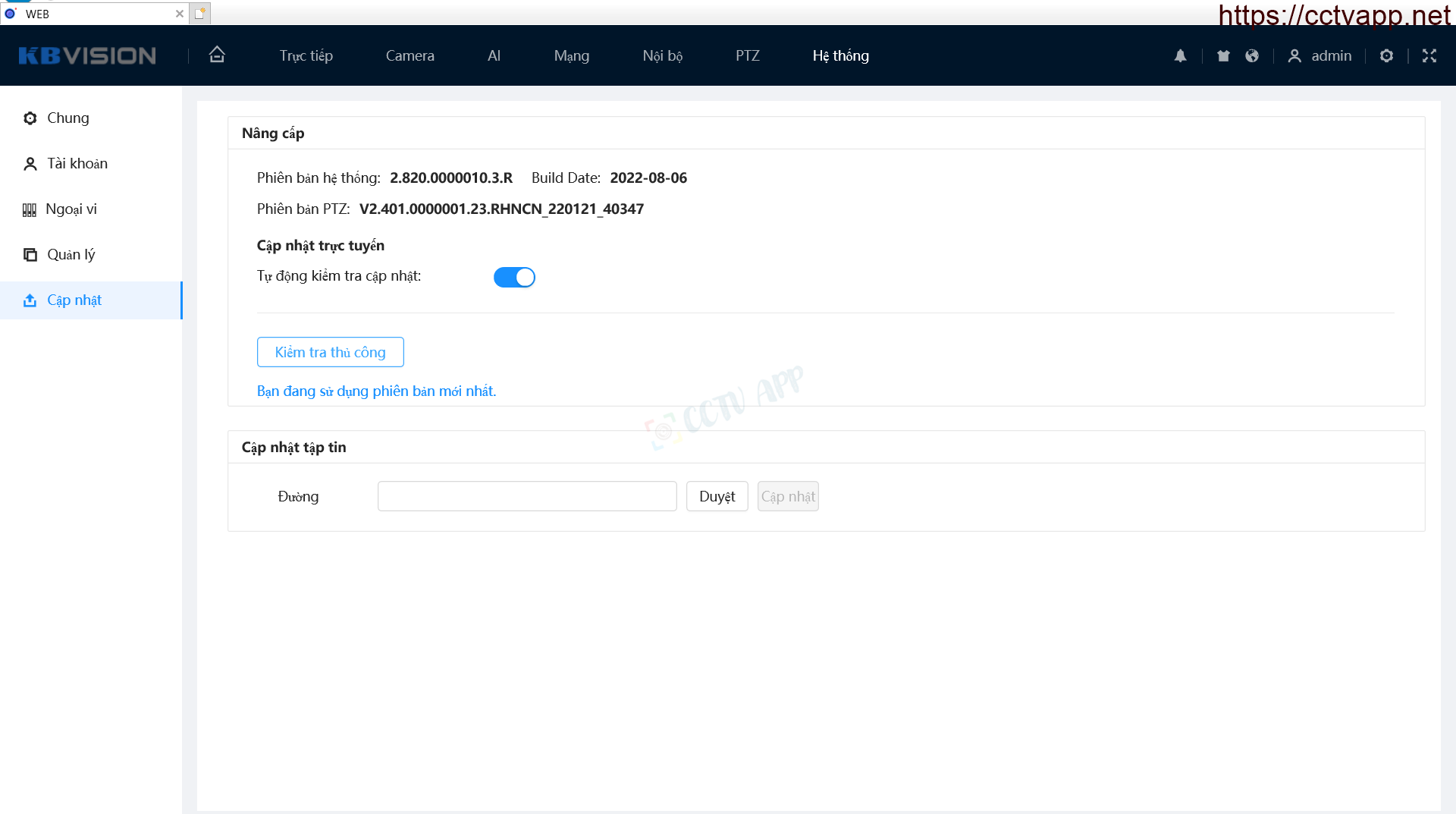Open the settings gear icon in header
The height and width of the screenshot is (814, 1456).
click(1386, 55)
